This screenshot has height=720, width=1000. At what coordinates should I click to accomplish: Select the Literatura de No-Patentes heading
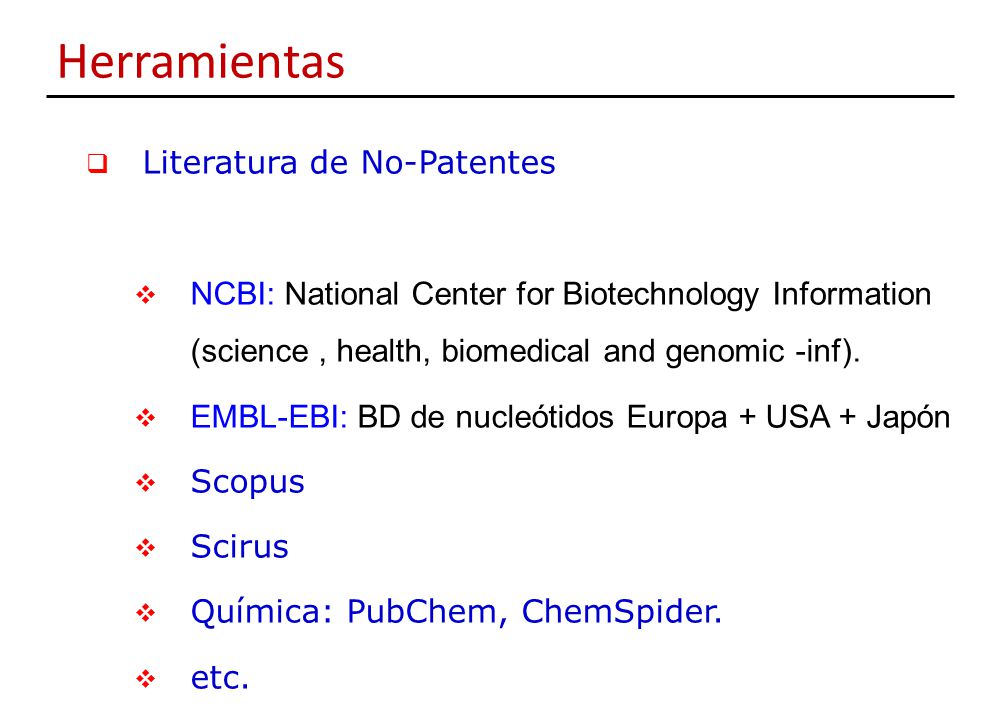point(349,163)
